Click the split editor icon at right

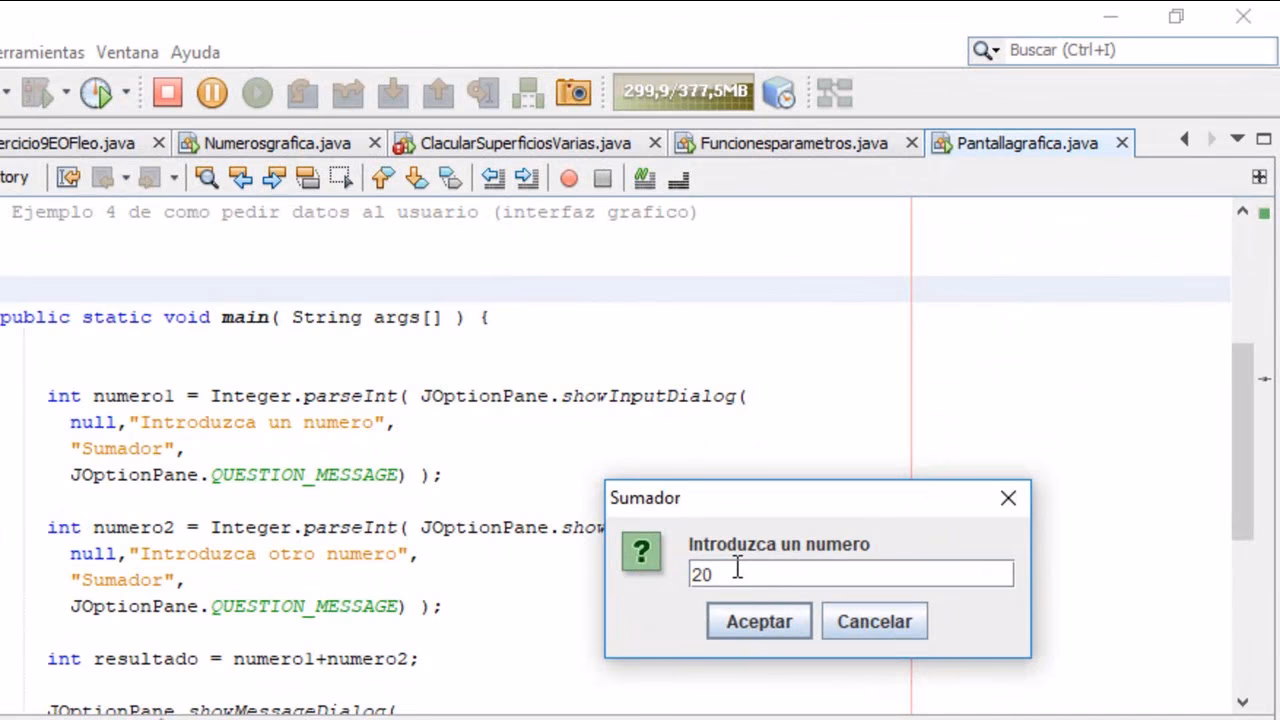click(x=1259, y=177)
